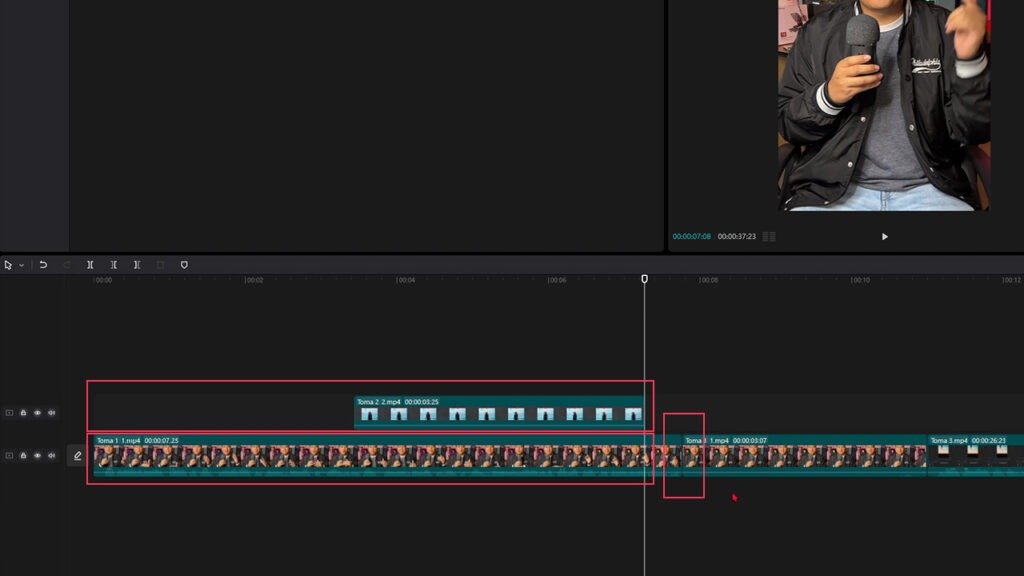Image resolution: width=1024 pixels, height=576 pixels.
Task: Split the clip at the playhead
Action: coord(90,264)
